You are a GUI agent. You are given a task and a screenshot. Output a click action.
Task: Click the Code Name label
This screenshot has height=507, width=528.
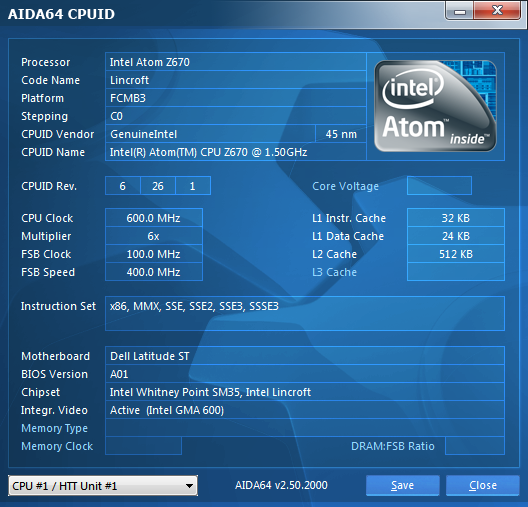point(51,80)
